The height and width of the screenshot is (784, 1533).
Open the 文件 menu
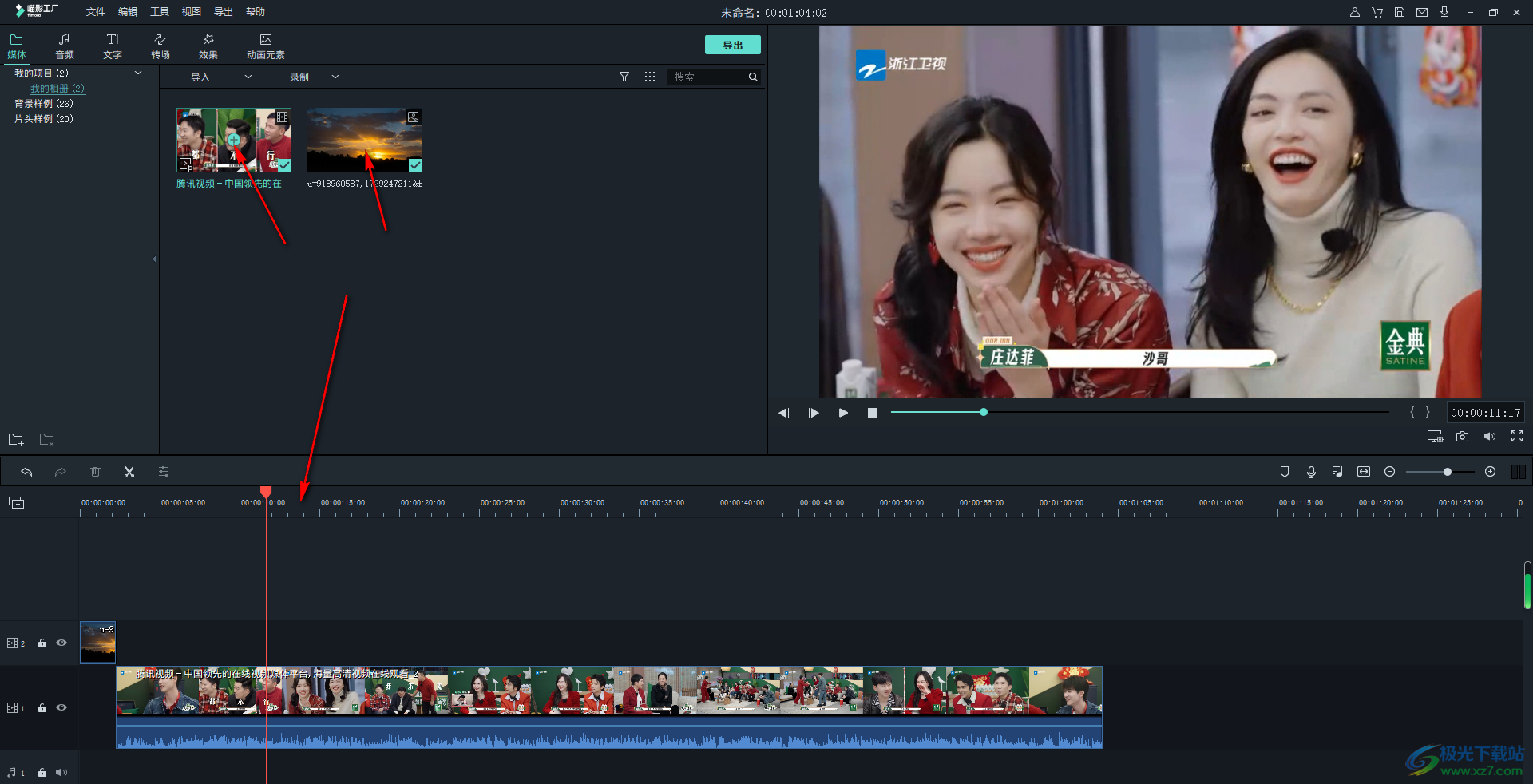(x=96, y=12)
